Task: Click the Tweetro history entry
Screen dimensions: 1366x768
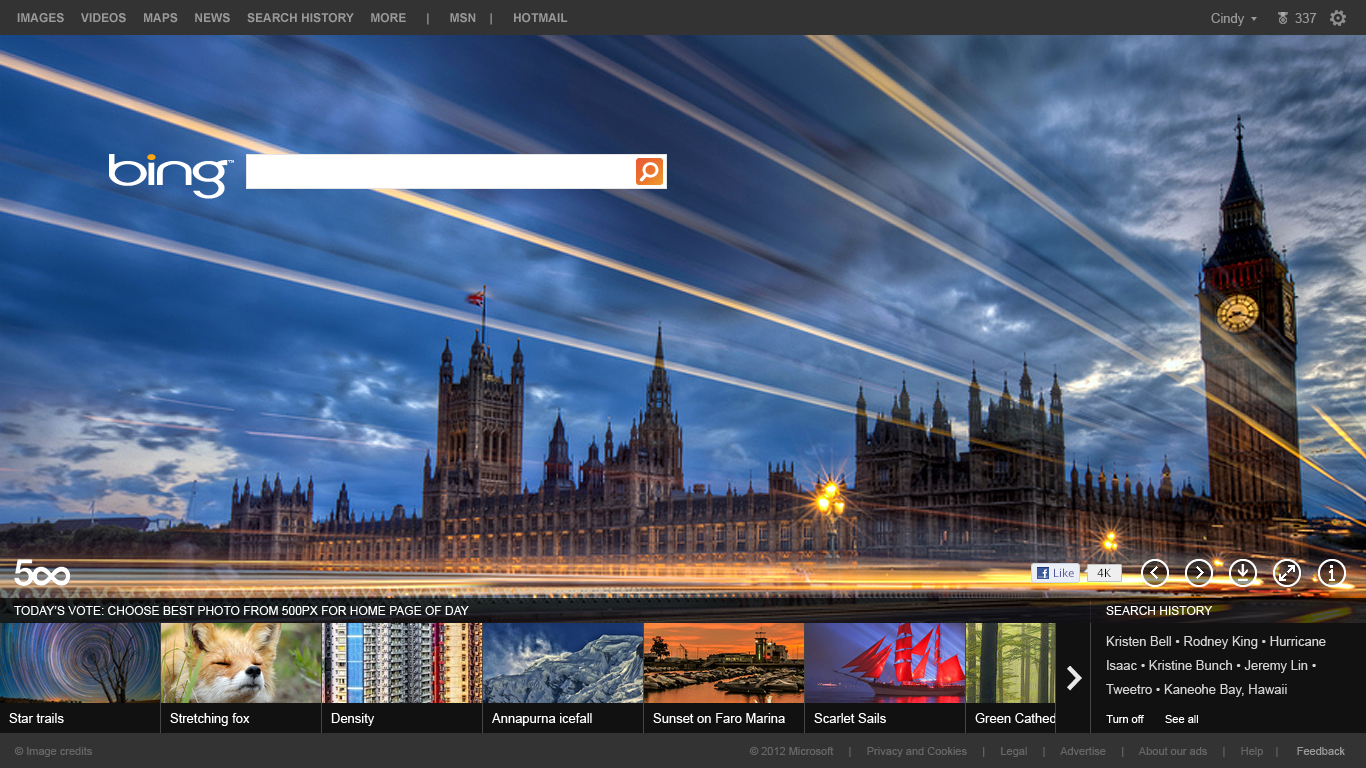Action: pos(1129,690)
